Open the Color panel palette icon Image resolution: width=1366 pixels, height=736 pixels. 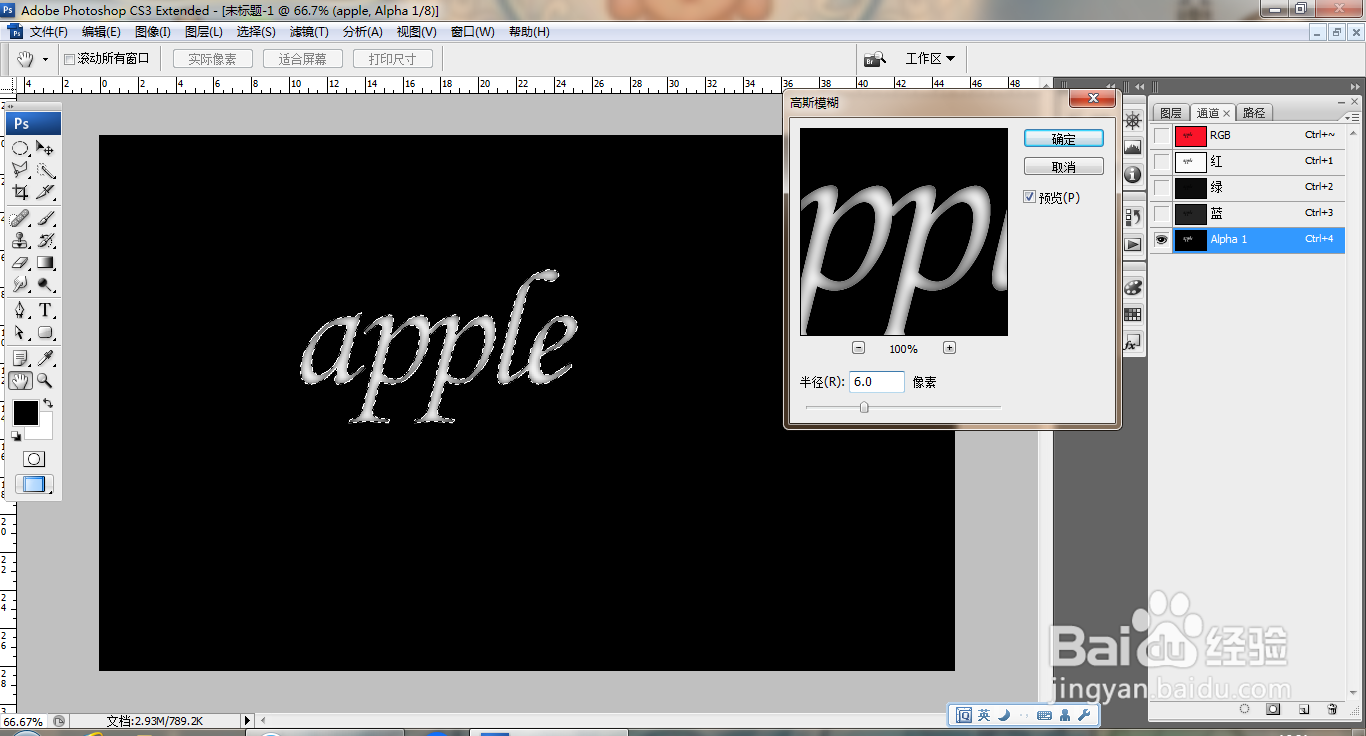click(1133, 287)
